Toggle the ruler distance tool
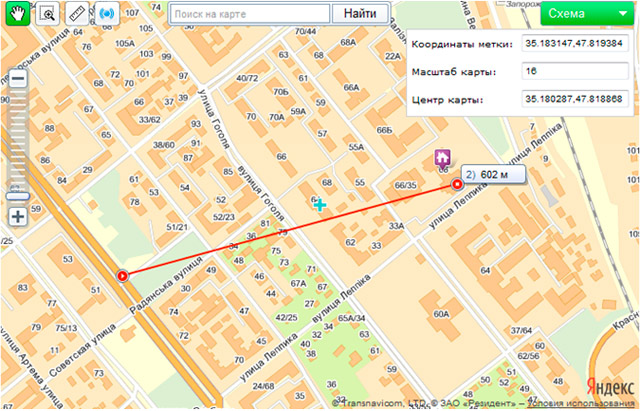Viewport: 640px width, 411px height. [77, 13]
